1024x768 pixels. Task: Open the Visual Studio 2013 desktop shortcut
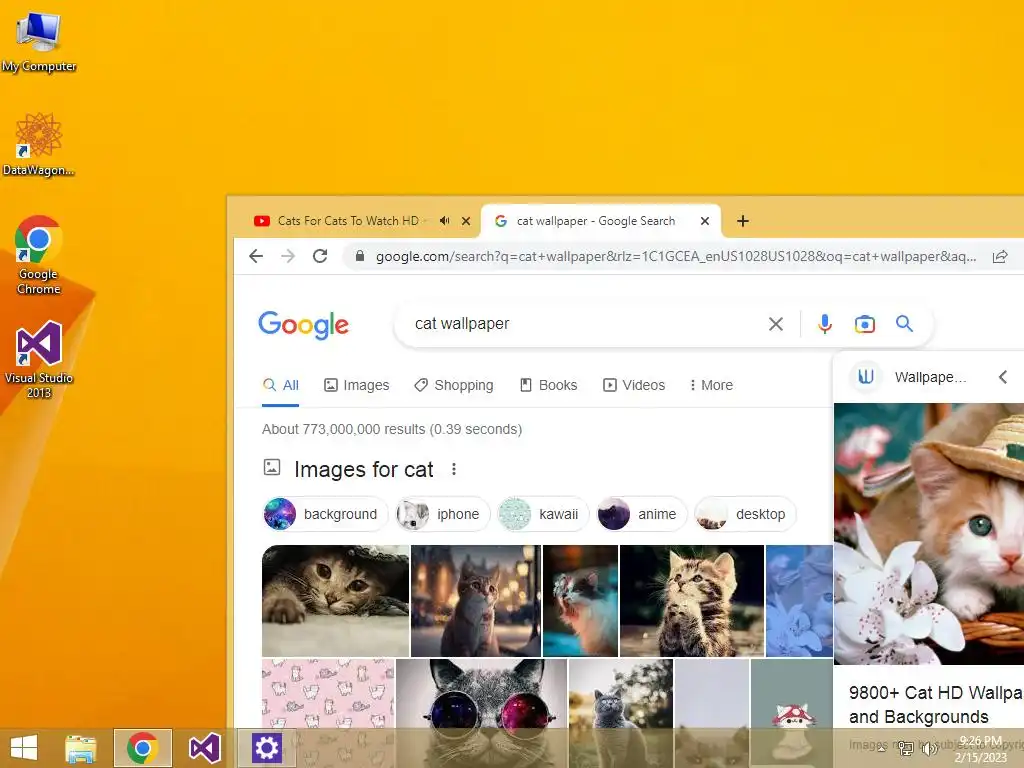pyautogui.click(x=39, y=359)
